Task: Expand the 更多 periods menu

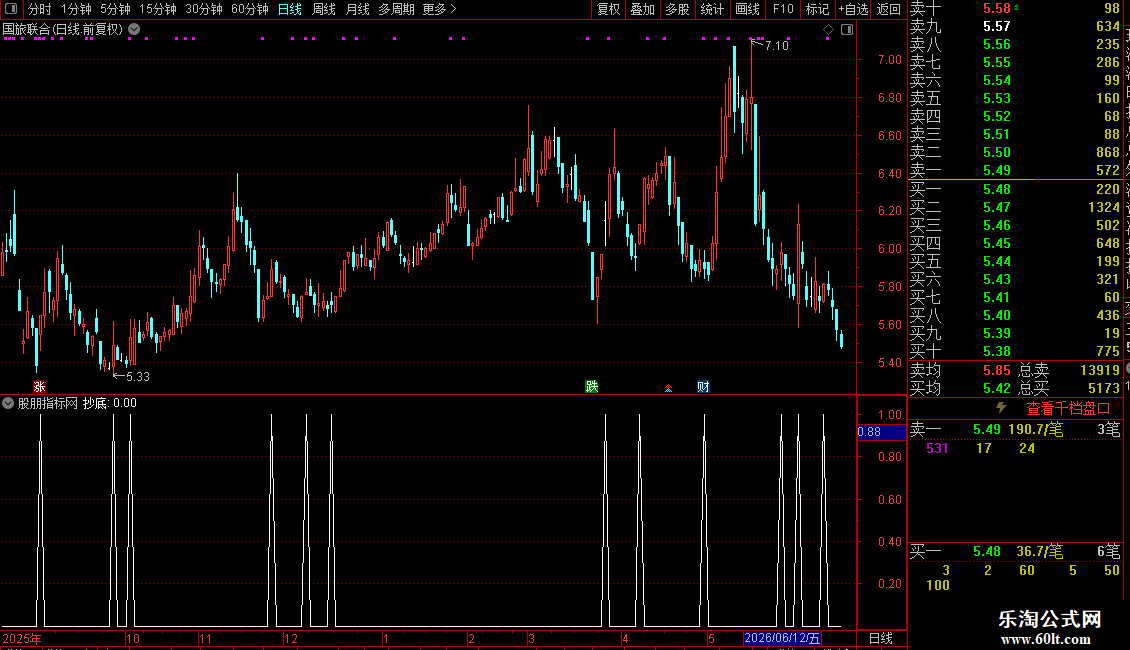Action: click(440, 9)
